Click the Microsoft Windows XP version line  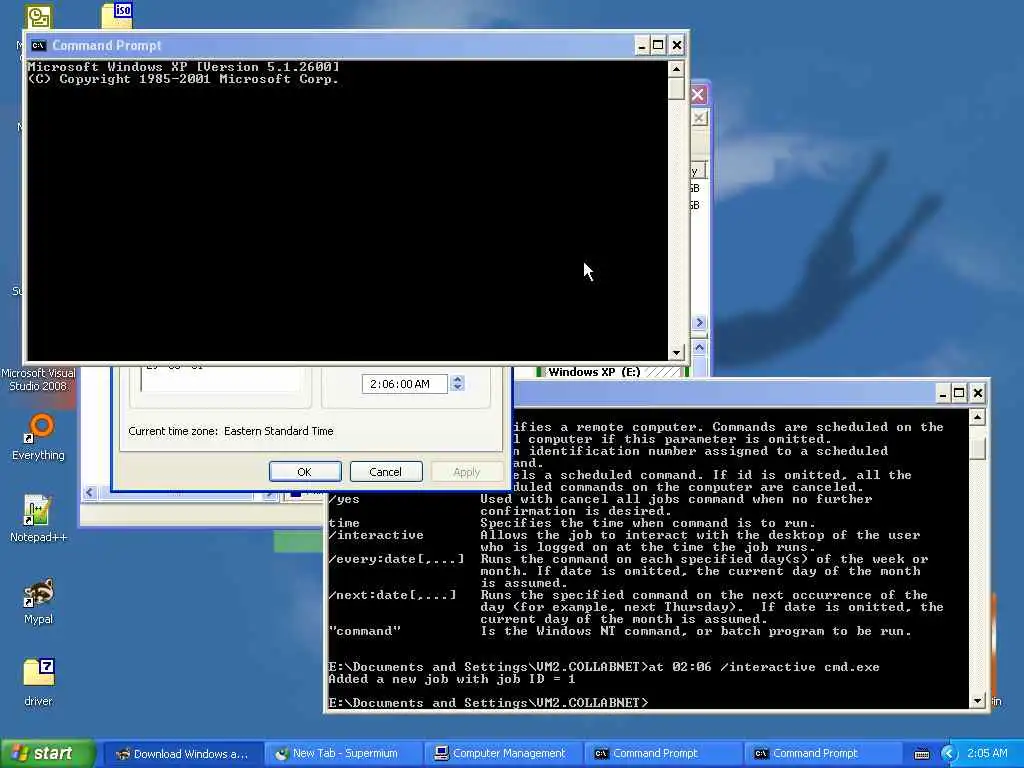(x=184, y=67)
